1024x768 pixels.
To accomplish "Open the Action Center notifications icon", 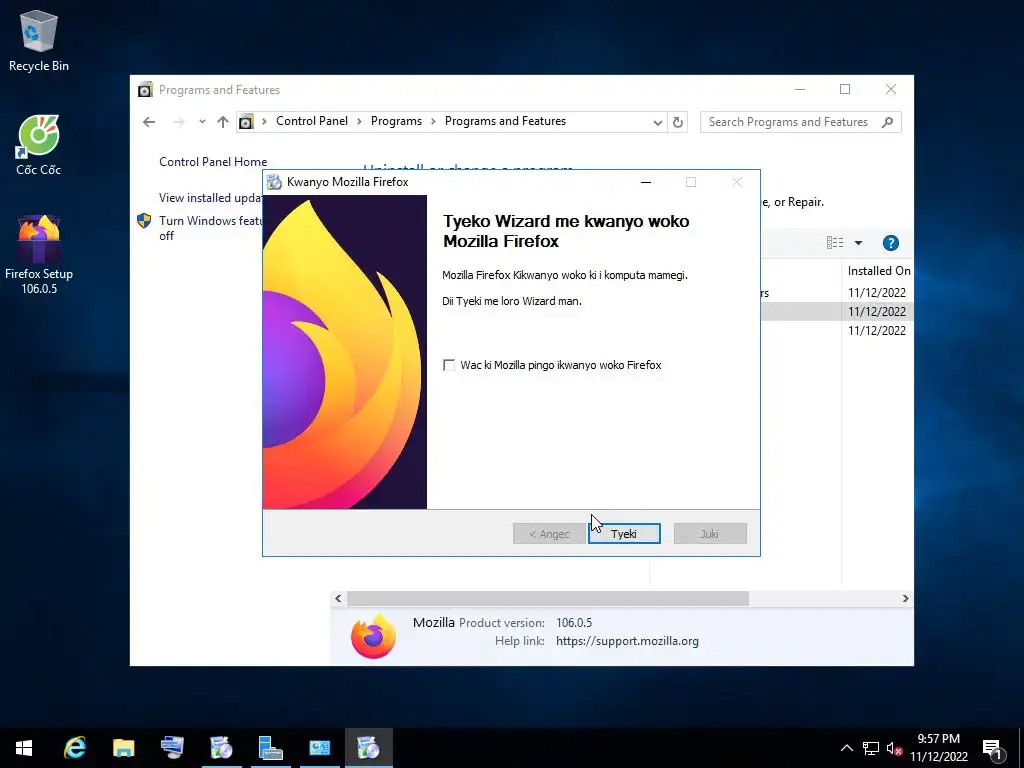I will pos(992,748).
